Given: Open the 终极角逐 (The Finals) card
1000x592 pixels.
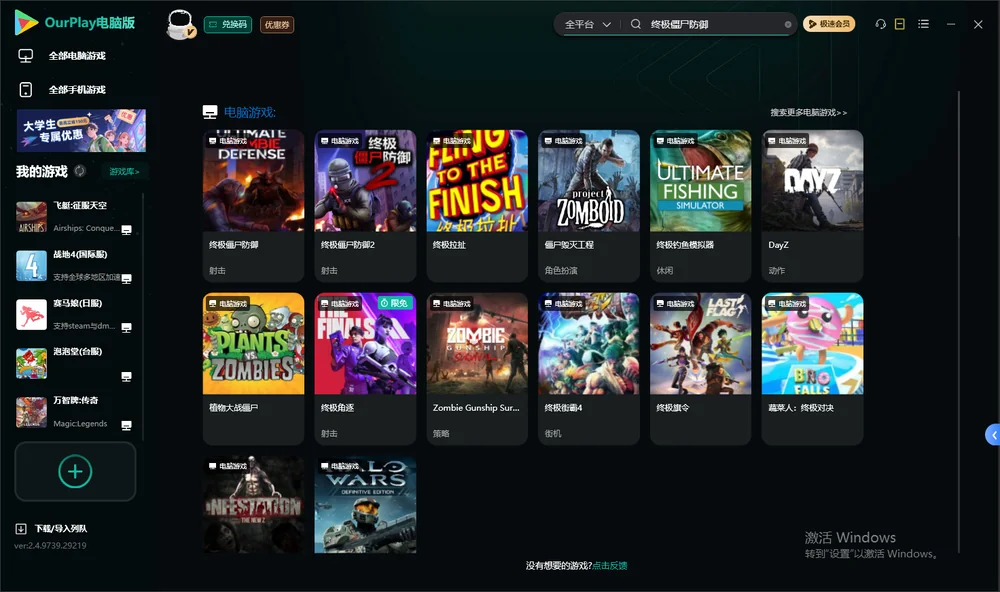Looking at the screenshot, I should click(x=365, y=369).
